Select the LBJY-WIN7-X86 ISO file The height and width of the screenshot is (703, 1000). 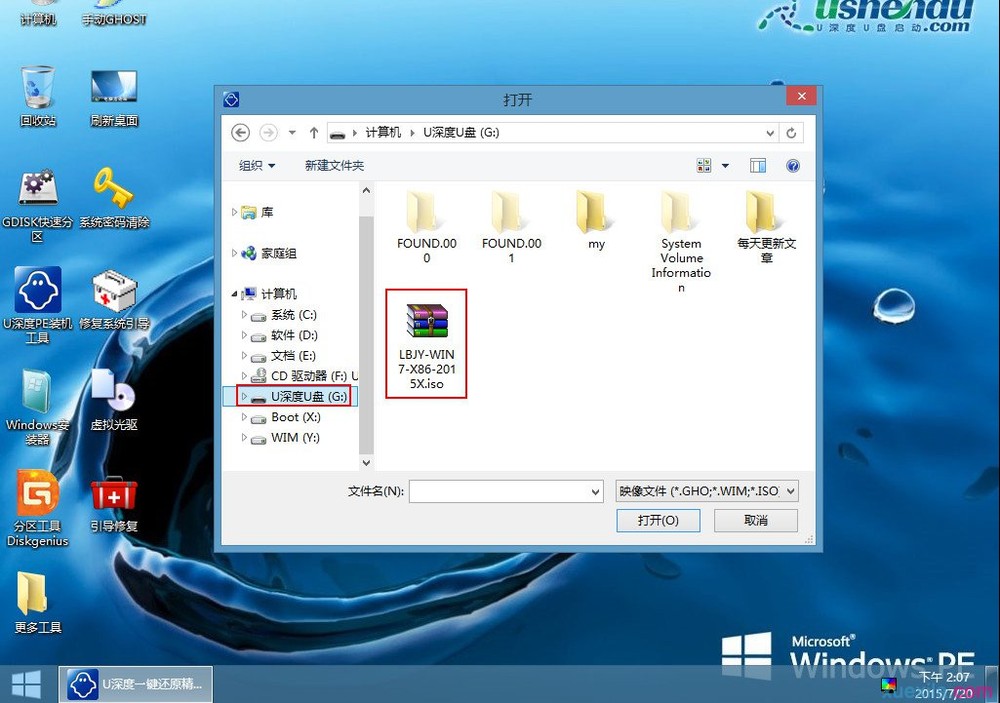point(426,322)
